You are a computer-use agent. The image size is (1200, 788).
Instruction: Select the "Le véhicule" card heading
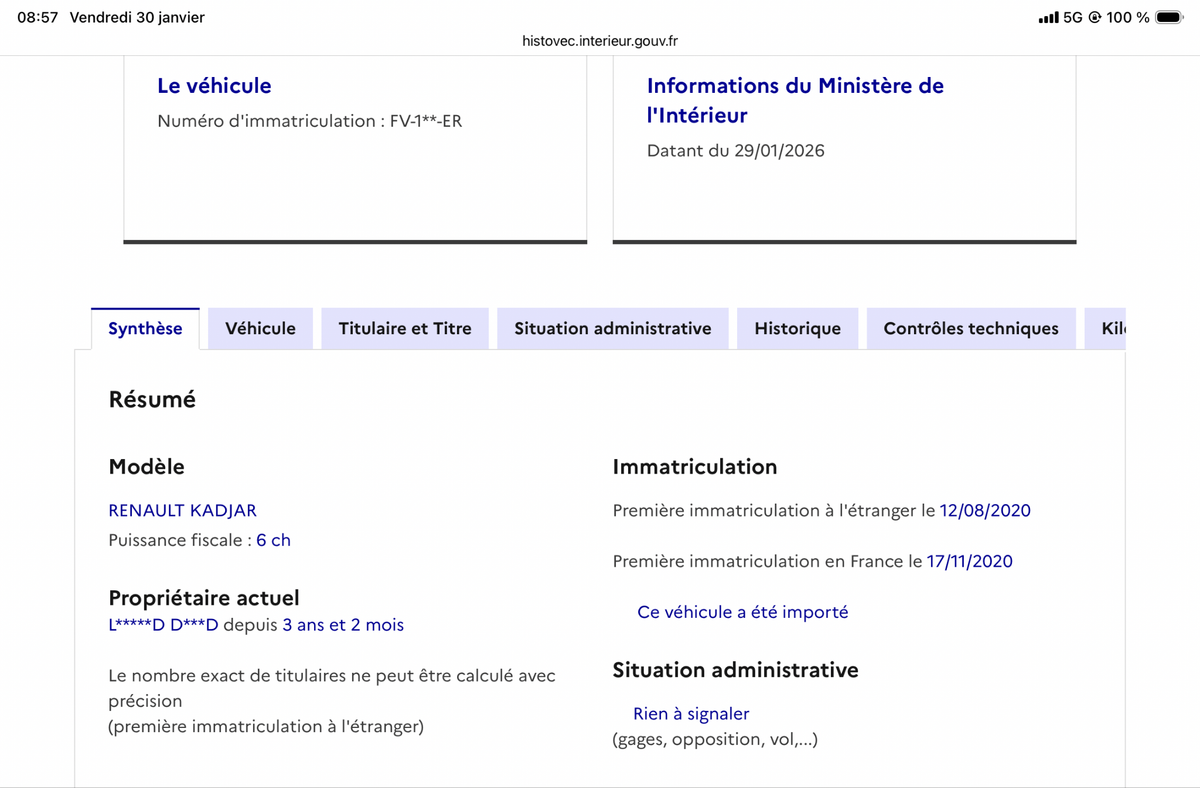(x=214, y=86)
